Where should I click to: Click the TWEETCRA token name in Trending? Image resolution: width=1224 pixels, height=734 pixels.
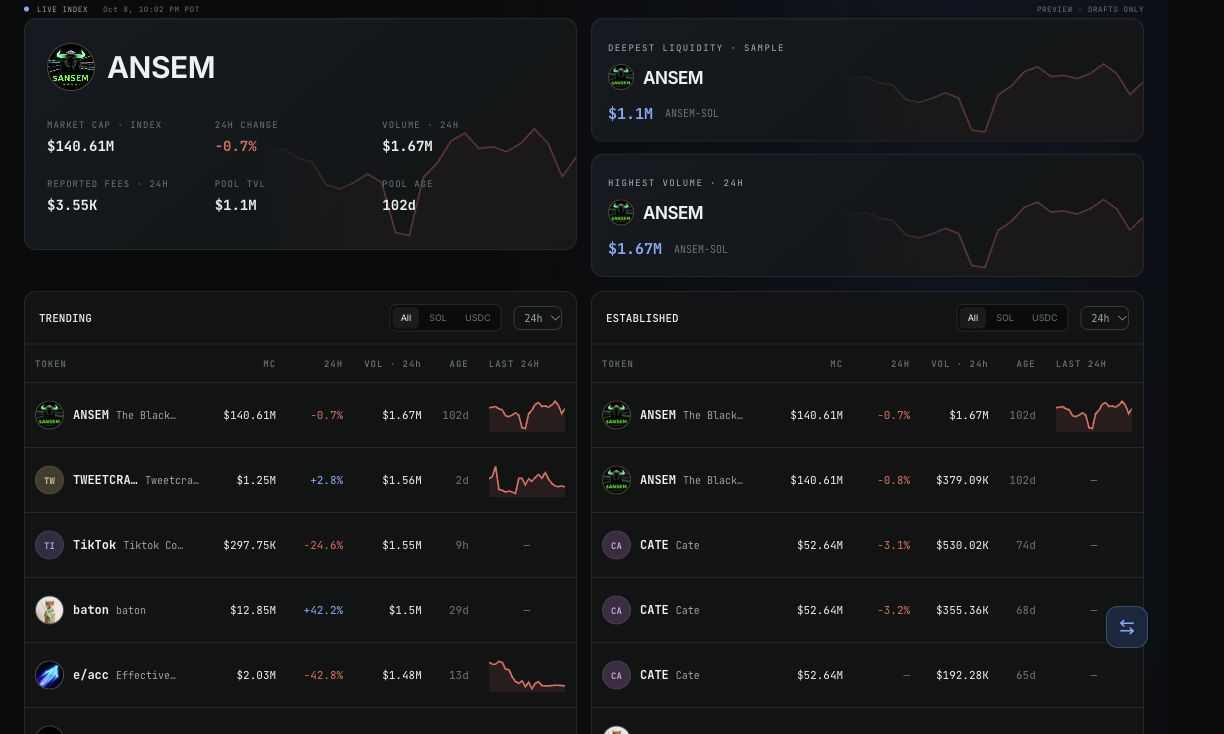click(x=105, y=480)
